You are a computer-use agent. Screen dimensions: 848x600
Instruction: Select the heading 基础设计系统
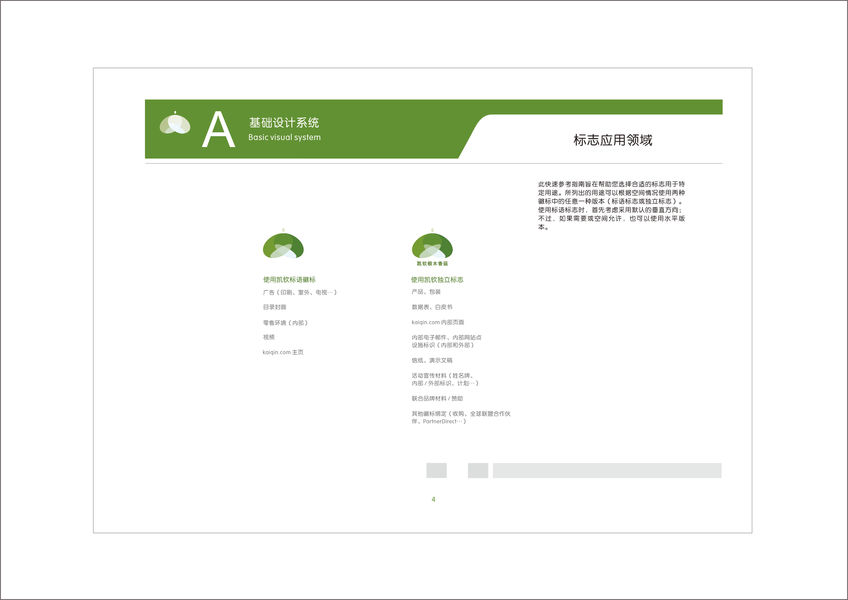click(x=284, y=123)
